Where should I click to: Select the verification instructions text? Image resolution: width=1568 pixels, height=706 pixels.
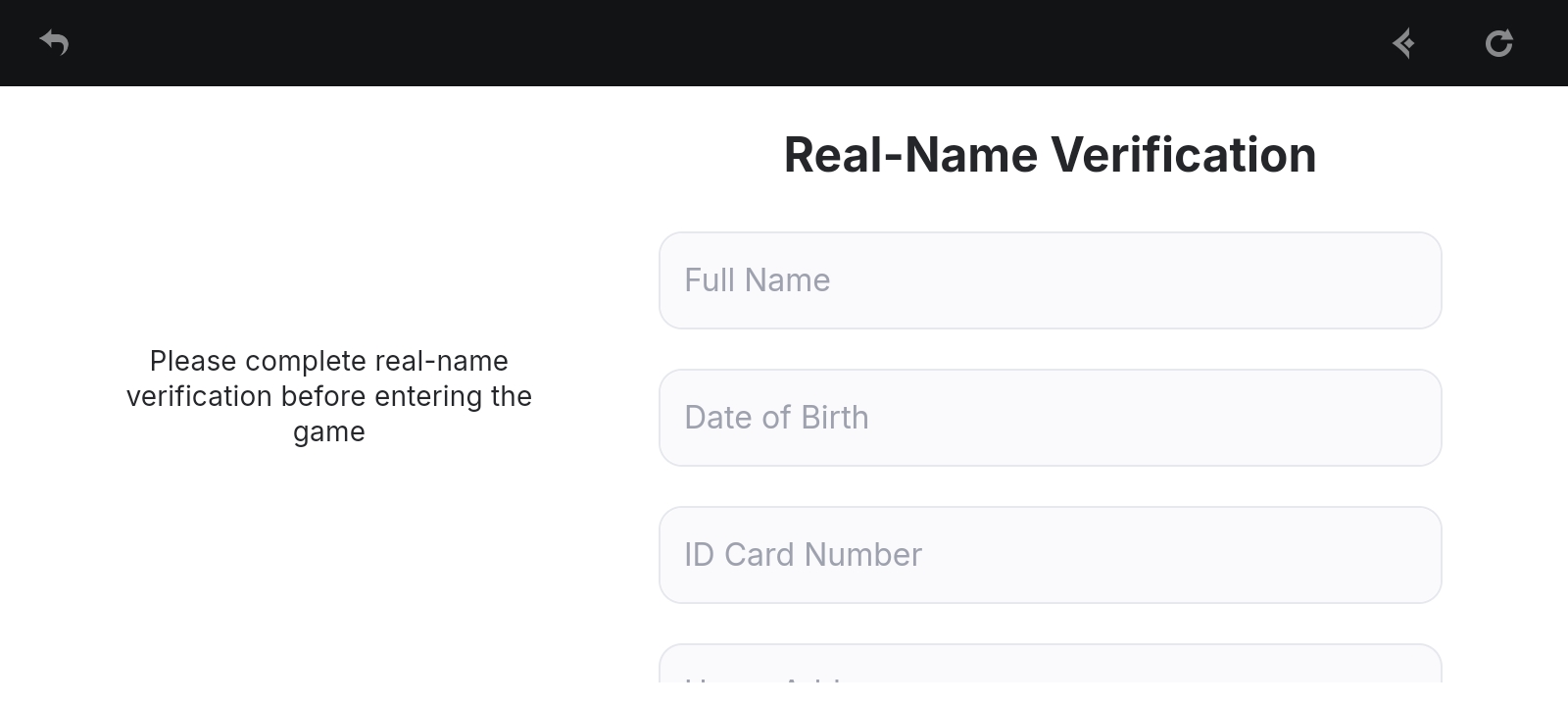[x=329, y=396]
